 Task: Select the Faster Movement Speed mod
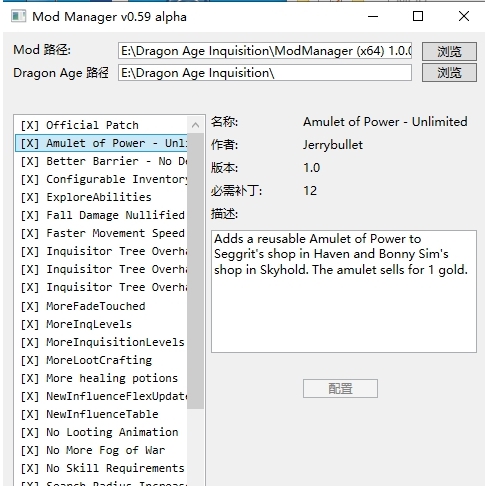(102, 233)
